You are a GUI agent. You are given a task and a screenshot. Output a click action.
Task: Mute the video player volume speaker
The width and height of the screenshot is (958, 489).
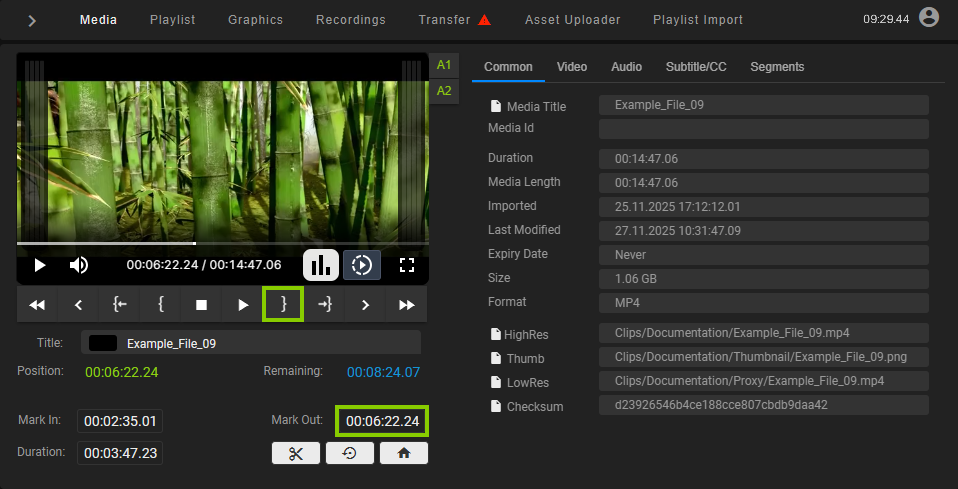[x=79, y=265]
